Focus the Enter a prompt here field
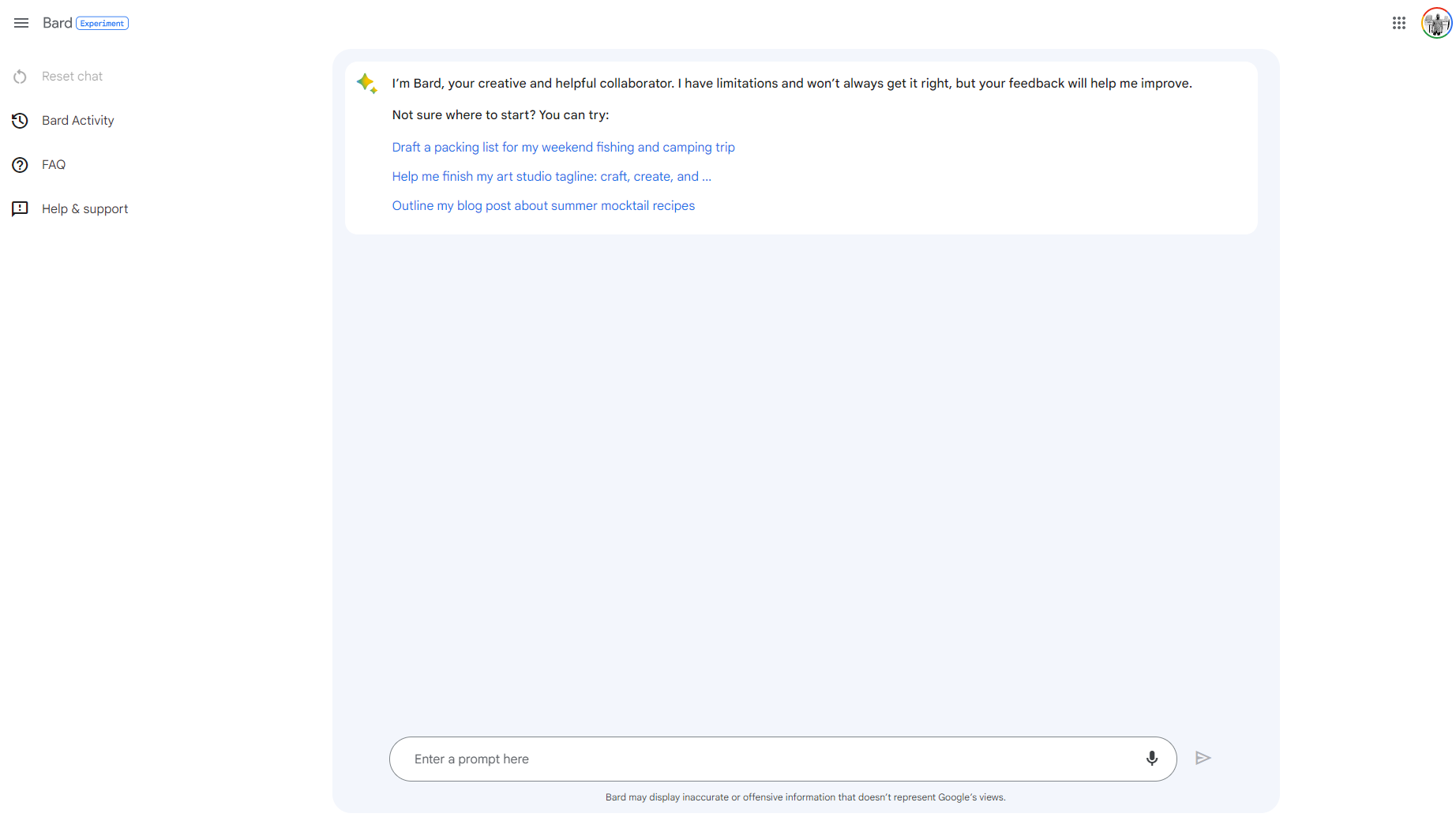 (783, 759)
